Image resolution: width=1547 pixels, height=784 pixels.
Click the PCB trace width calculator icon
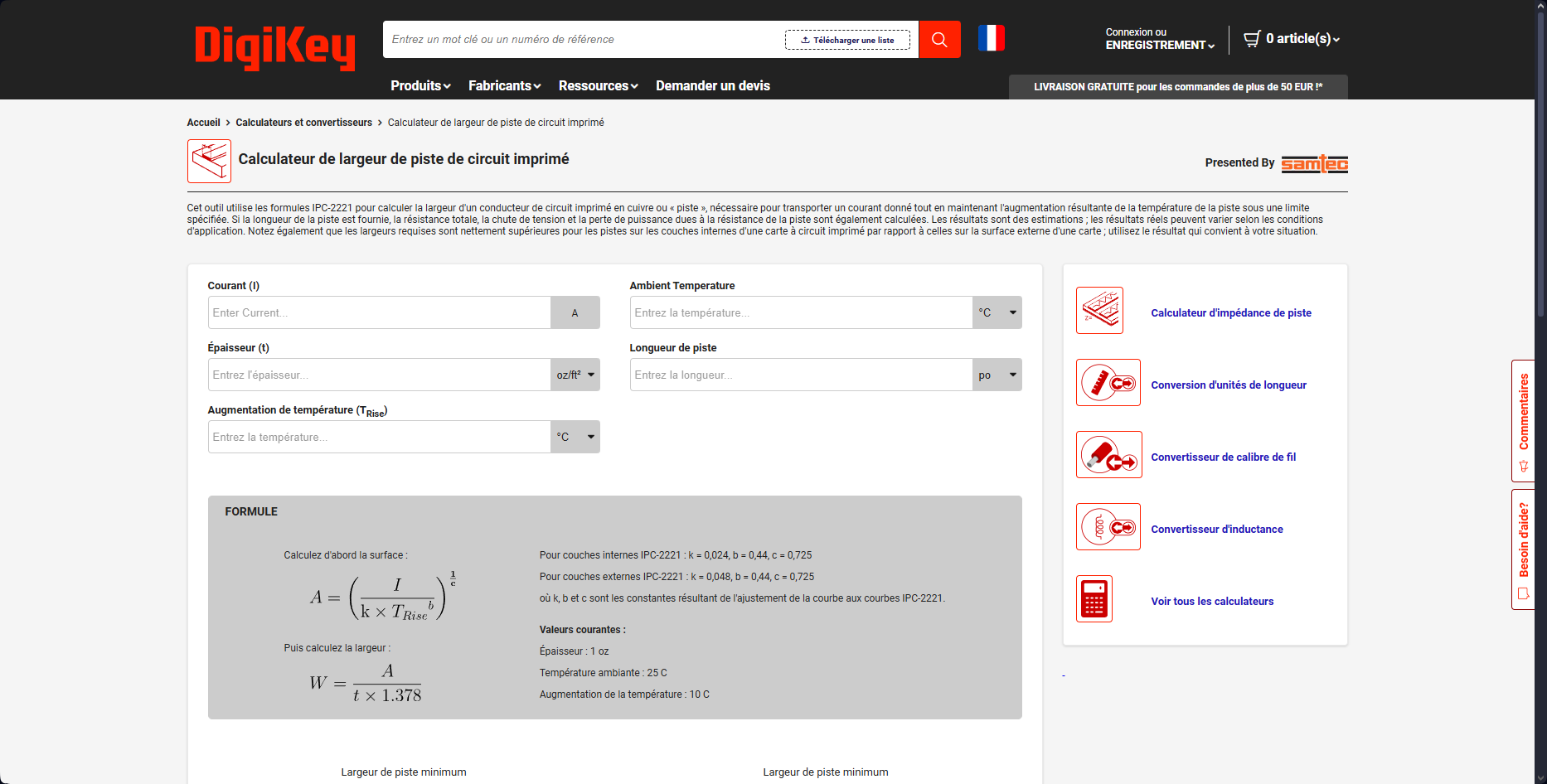[209, 161]
